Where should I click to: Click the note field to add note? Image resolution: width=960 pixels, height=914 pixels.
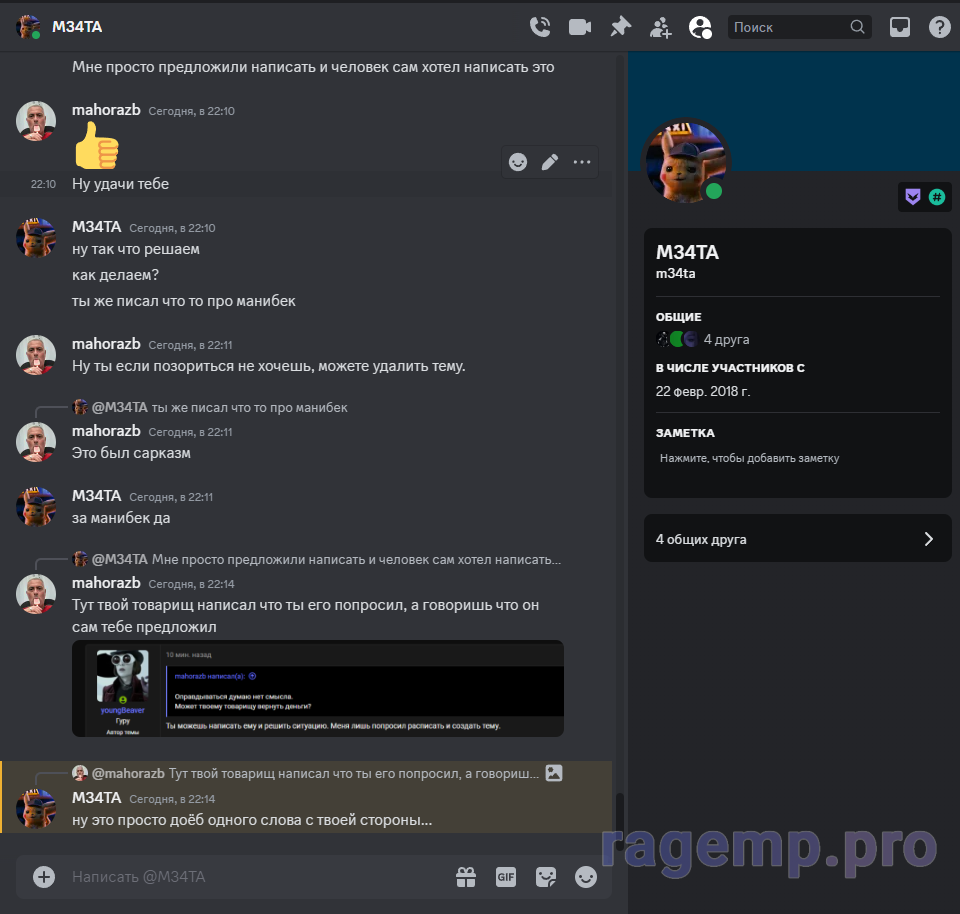(750, 458)
